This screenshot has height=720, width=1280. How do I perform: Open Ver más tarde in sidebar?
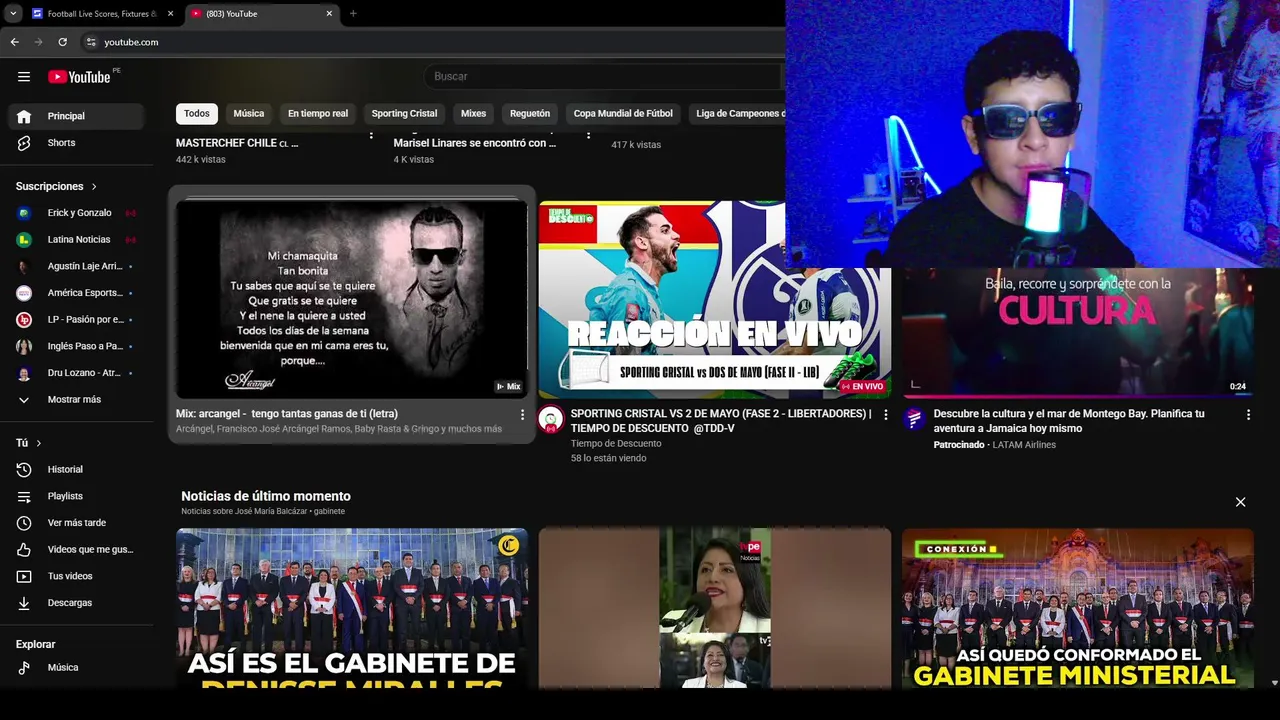pos(77,523)
